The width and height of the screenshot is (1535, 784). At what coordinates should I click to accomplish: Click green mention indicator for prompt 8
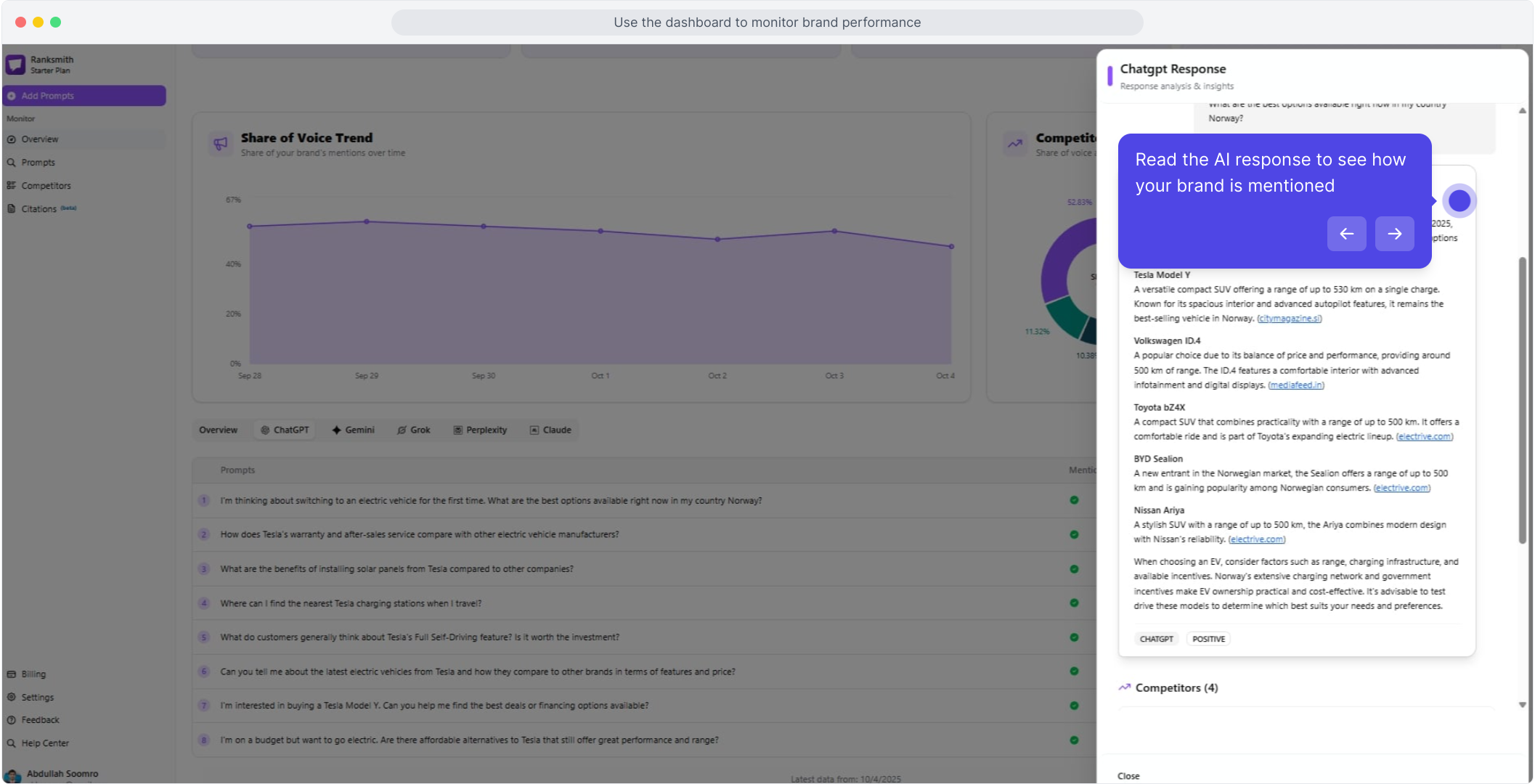(1074, 740)
